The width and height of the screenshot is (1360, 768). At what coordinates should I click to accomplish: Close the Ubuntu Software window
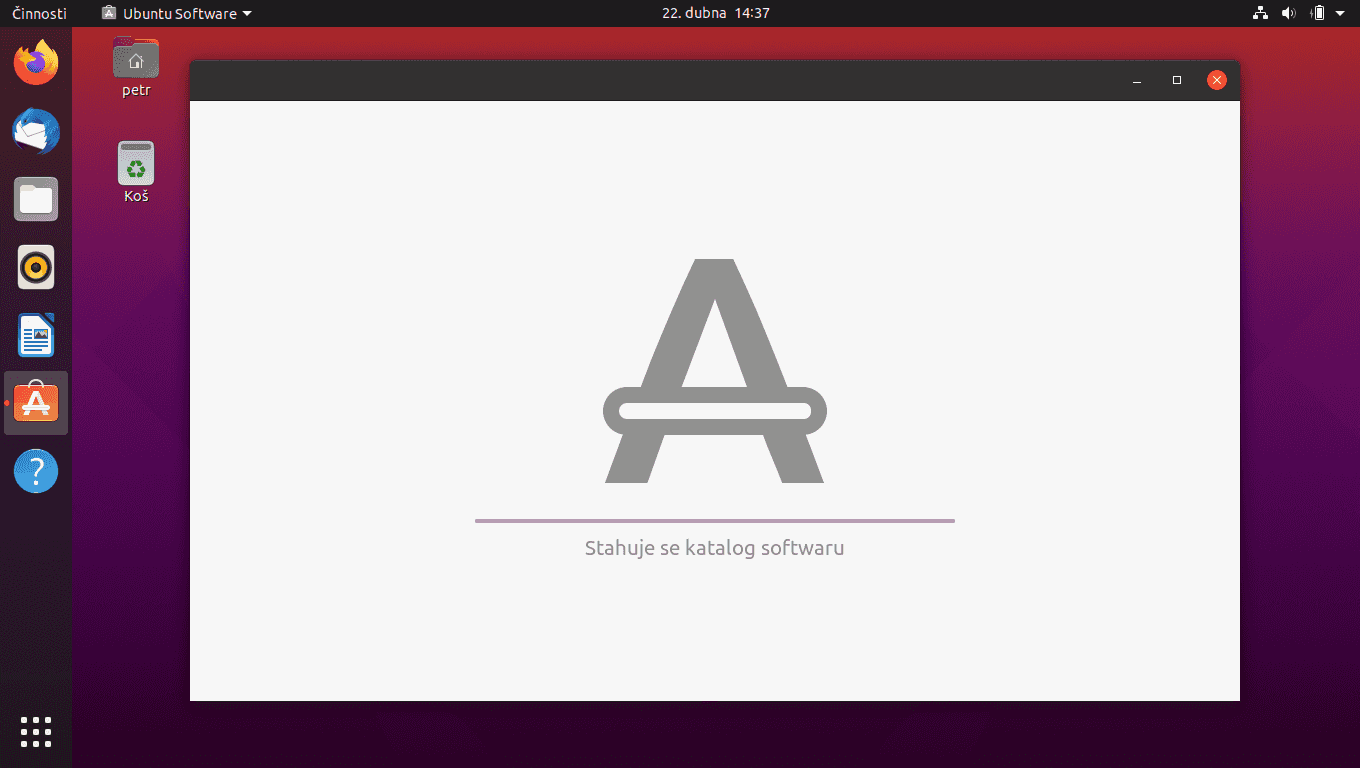pos(1217,81)
